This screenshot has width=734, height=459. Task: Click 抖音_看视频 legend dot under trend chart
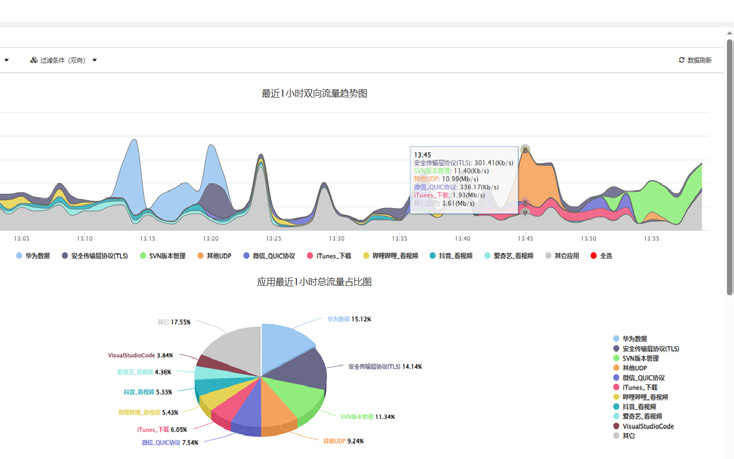tap(432, 256)
